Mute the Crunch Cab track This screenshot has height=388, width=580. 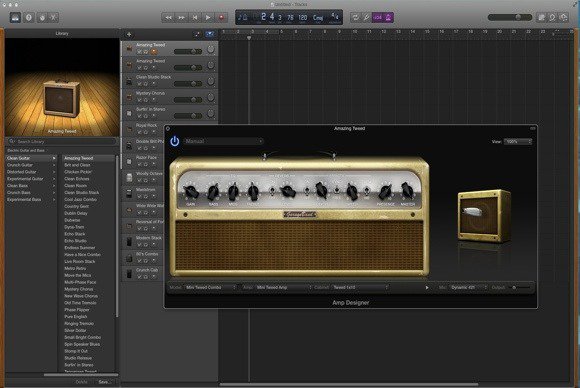tap(139, 276)
